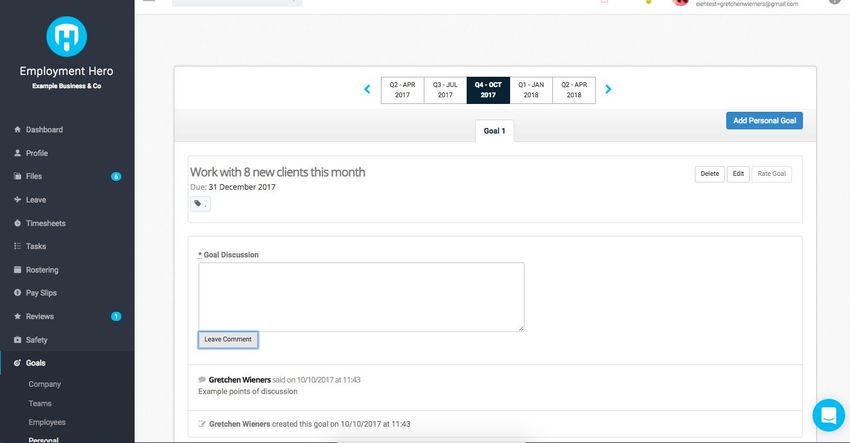
Task: Click the Goals target icon
Action: click(x=17, y=363)
